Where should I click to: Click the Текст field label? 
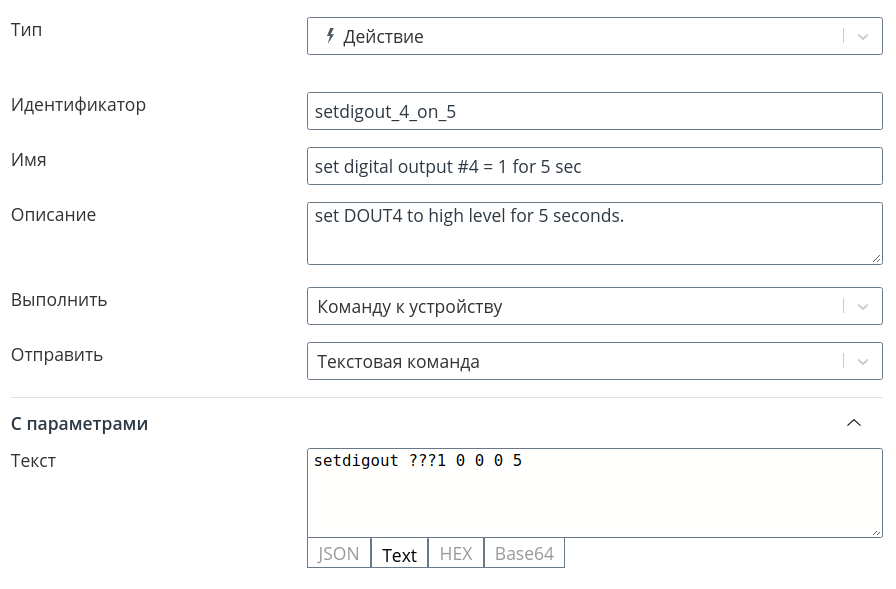tap(33, 460)
